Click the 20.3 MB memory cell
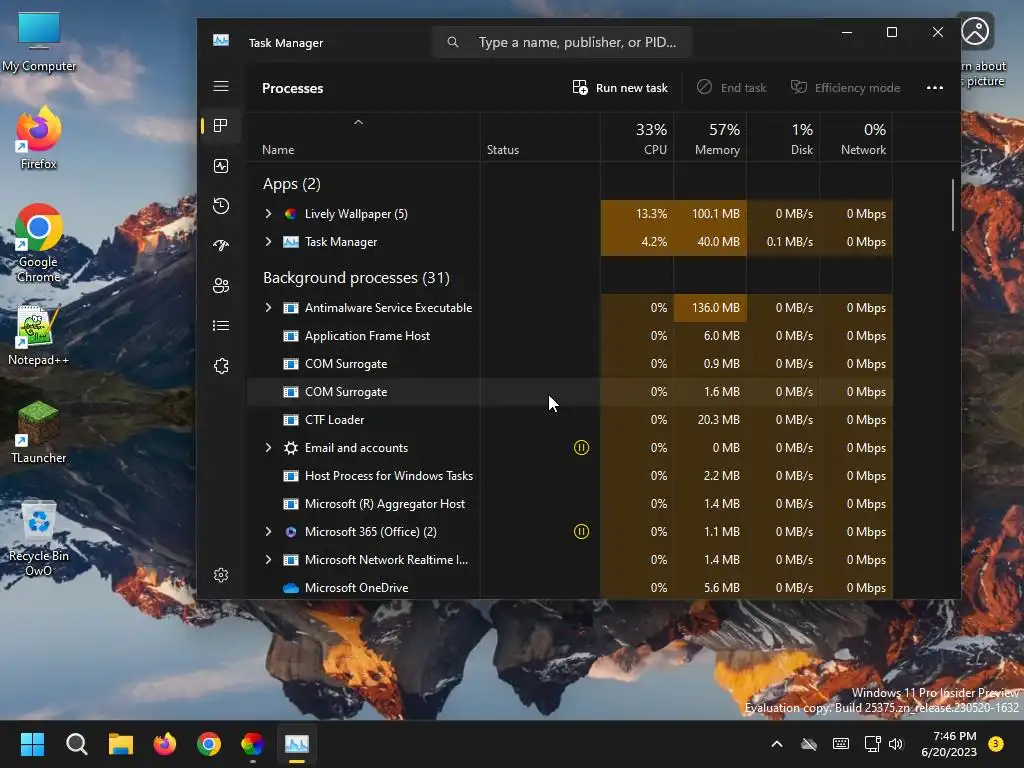The width and height of the screenshot is (1024, 768). [710, 420]
